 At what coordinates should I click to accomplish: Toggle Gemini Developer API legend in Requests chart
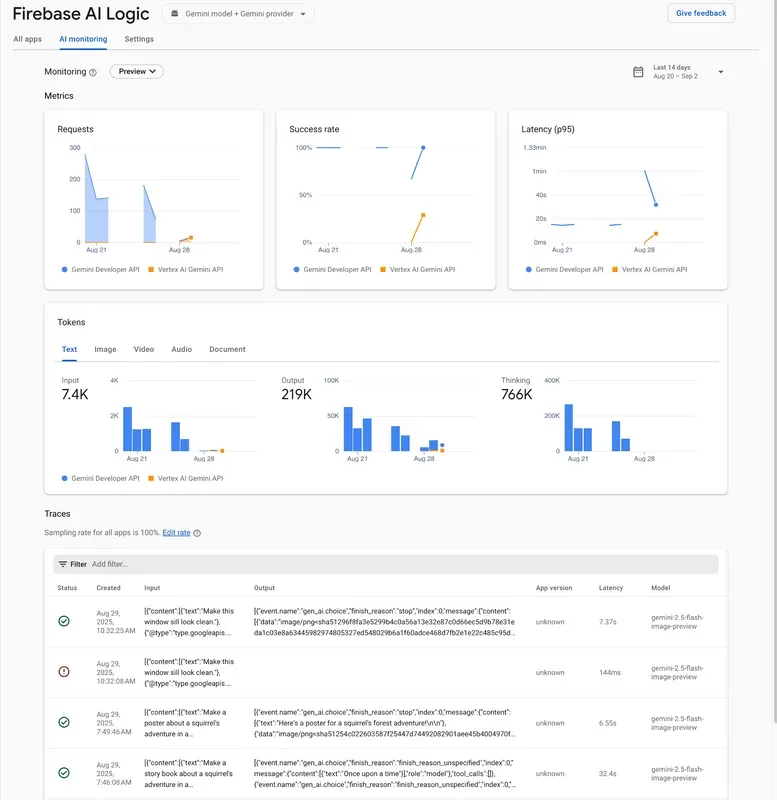pyautogui.click(x=100, y=269)
